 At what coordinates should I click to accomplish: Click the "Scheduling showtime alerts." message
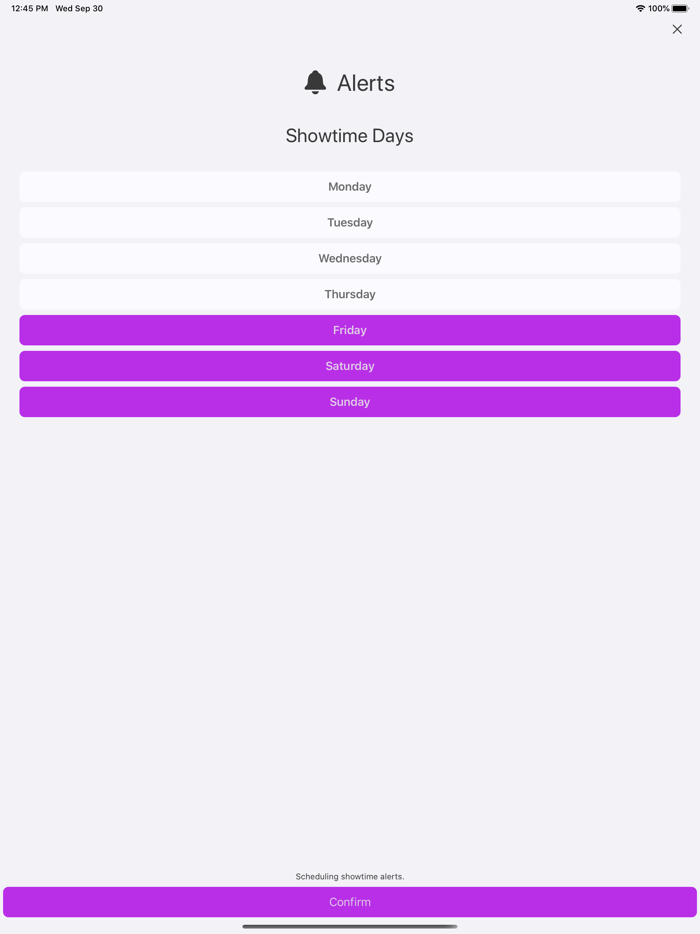point(350,876)
